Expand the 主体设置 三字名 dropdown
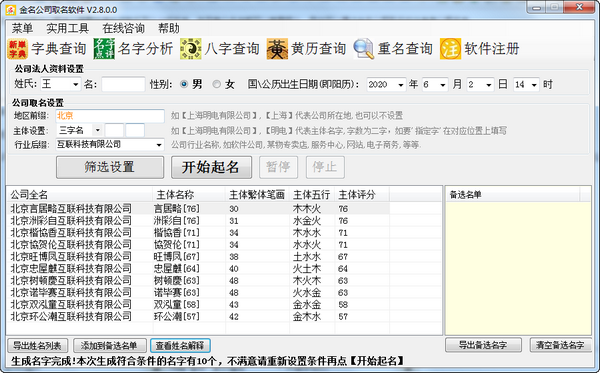600x373 pixels. [x=98, y=130]
